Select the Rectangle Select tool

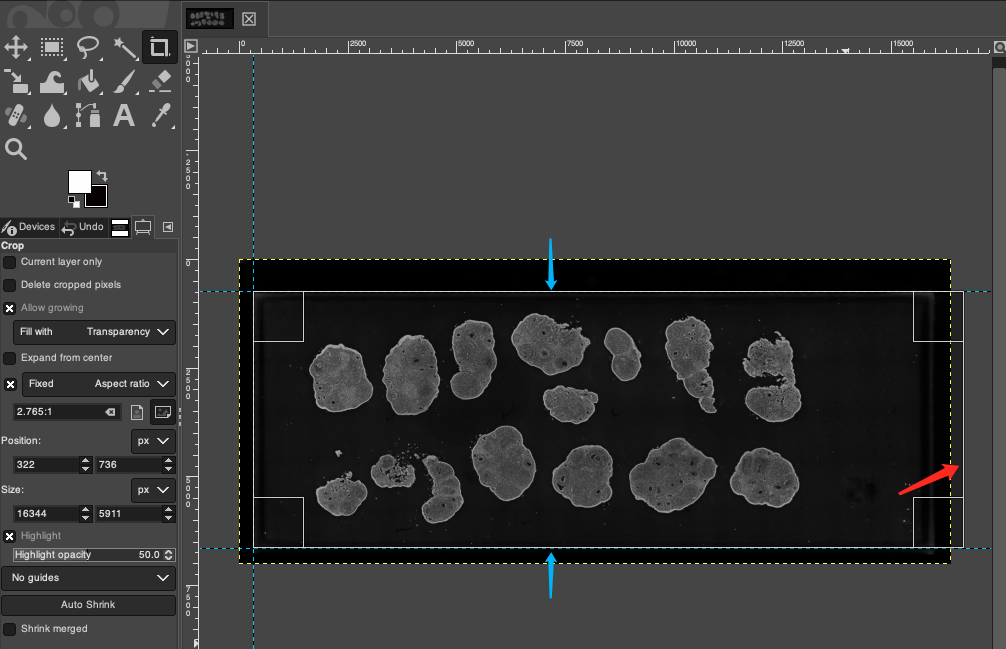point(53,47)
